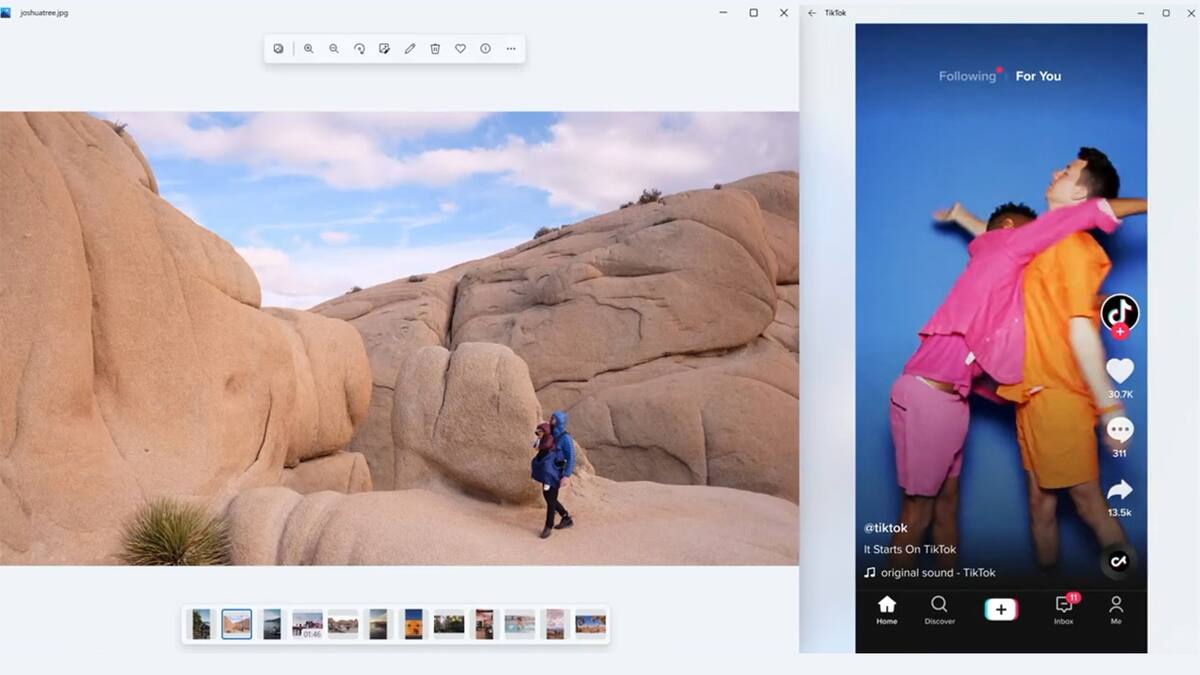Open 'original sound - TikTok' music link

click(938, 573)
